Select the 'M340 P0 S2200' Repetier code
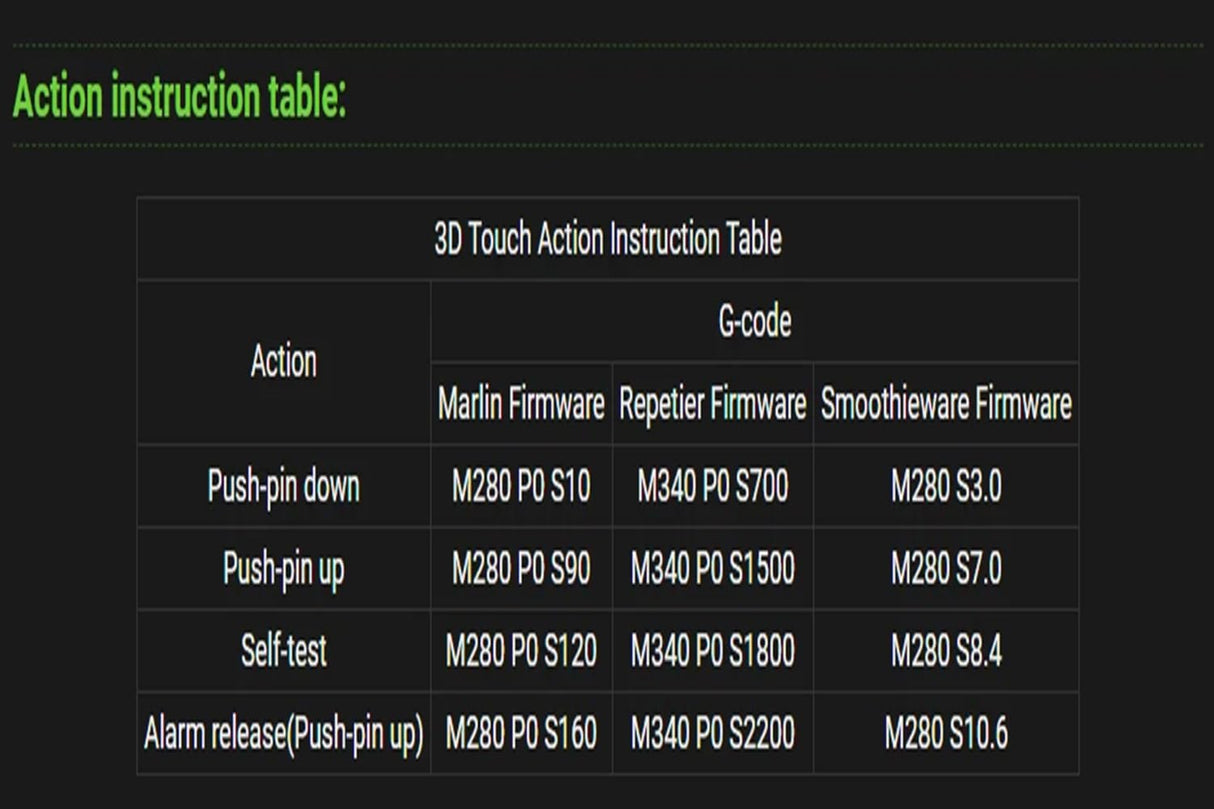This screenshot has height=809, width=1214. tap(712, 734)
